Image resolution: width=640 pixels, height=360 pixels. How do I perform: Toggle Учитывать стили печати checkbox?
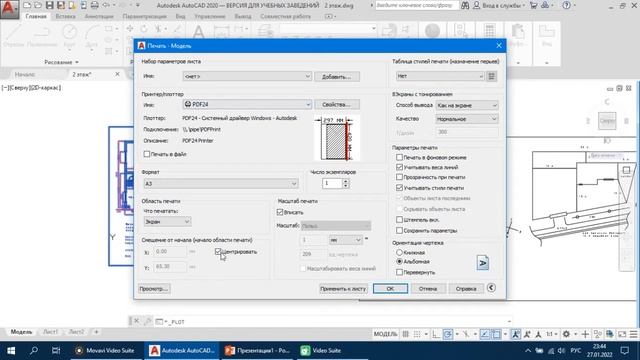pyautogui.click(x=399, y=188)
